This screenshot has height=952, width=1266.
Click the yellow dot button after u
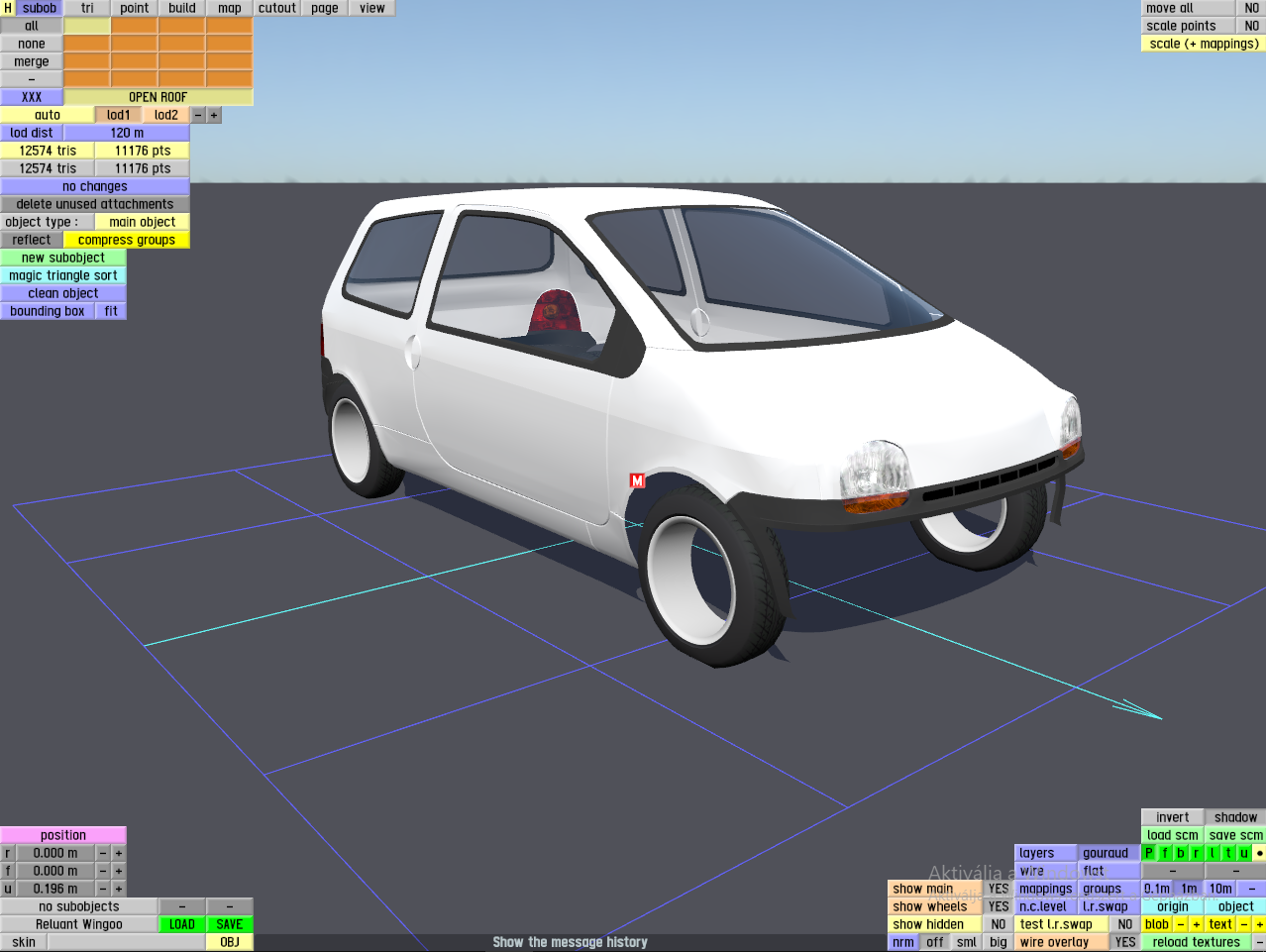(x=1259, y=853)
